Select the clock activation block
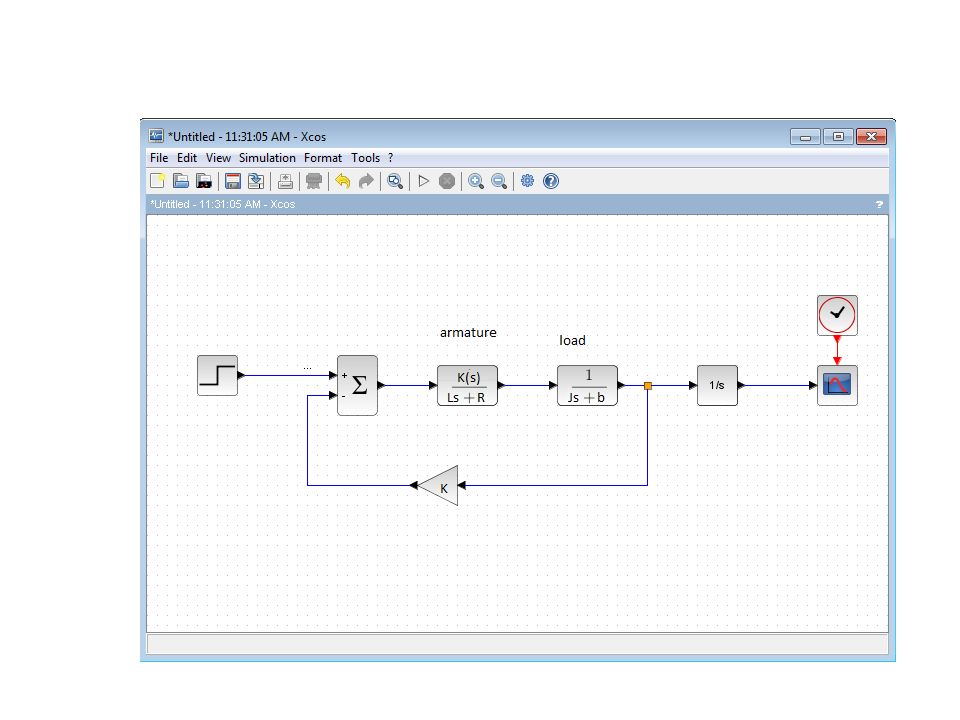This screenshot has height=720, width=960. point(837,315)
